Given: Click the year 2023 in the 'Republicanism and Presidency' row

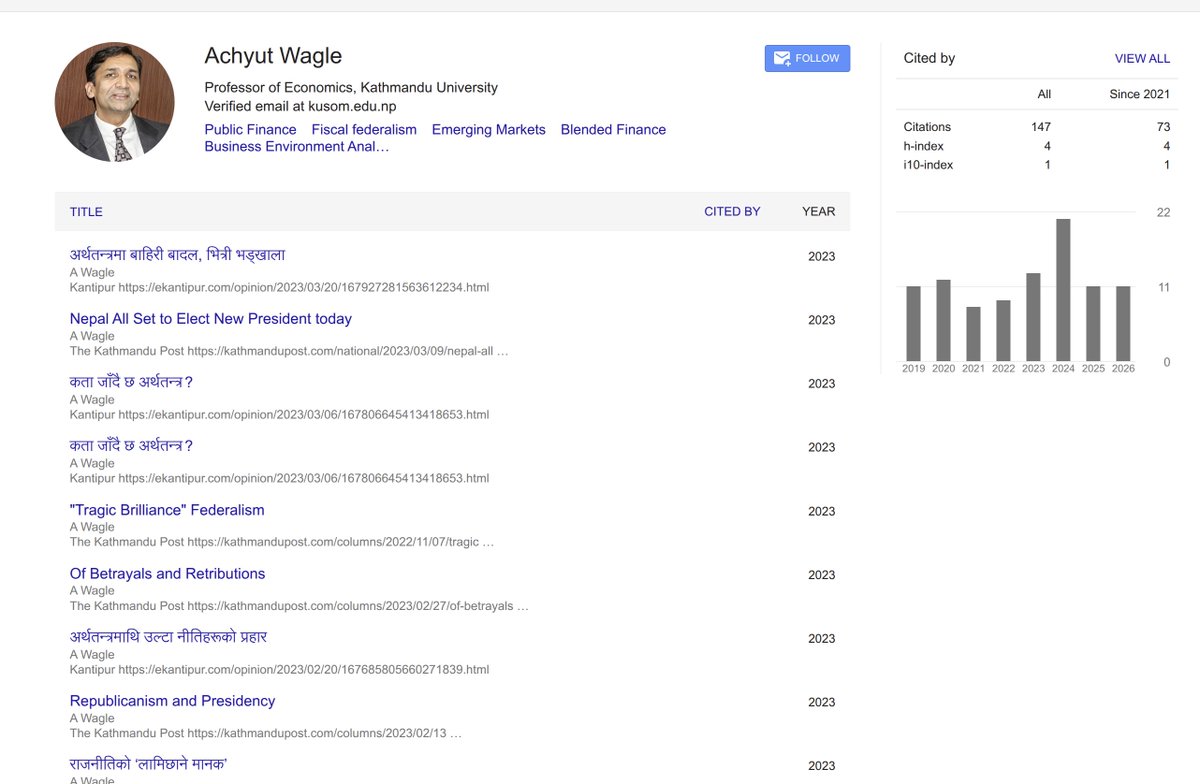Looking at the screenshot, I should (821, 702).
